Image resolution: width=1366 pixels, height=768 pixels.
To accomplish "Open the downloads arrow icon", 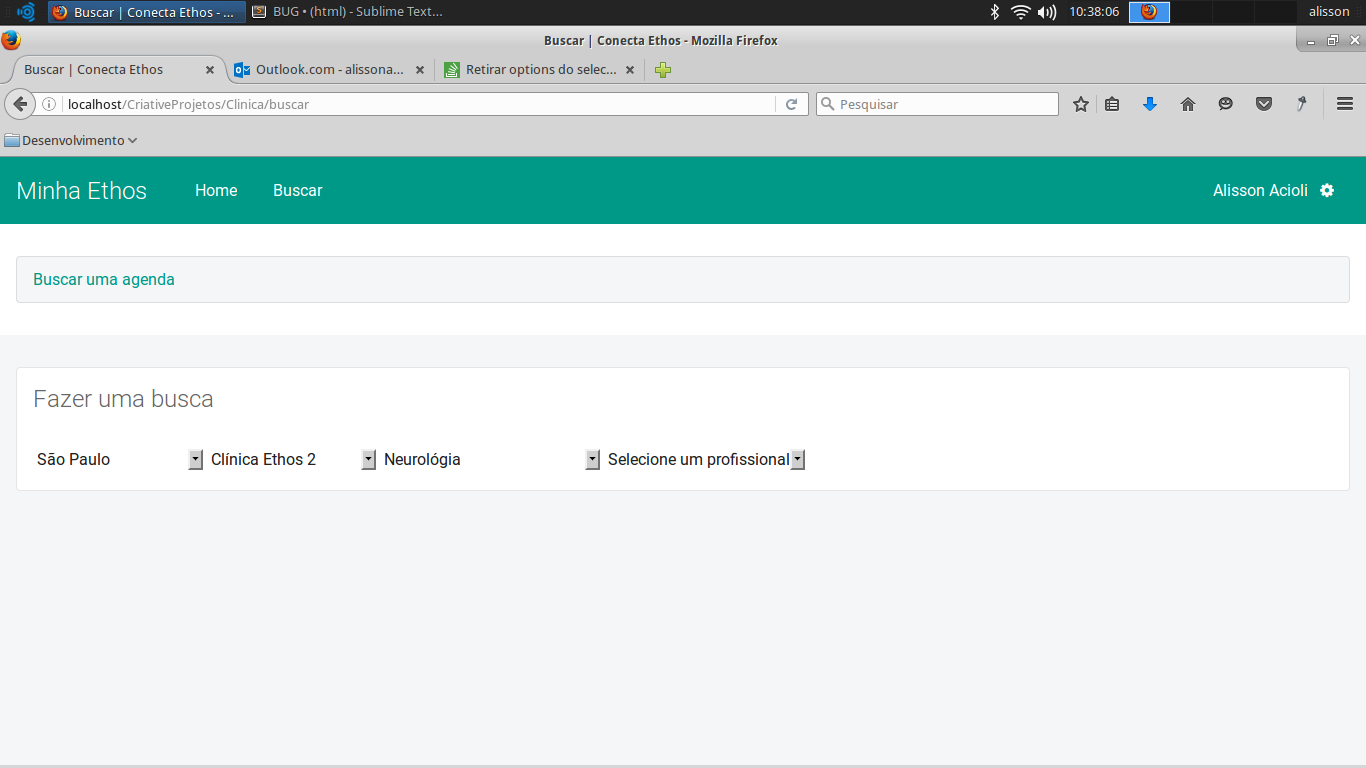I will (1150, 104).
